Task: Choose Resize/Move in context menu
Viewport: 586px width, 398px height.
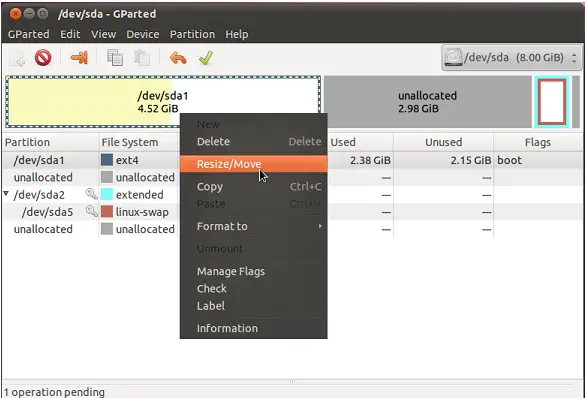Action: (x=253, y=164)
